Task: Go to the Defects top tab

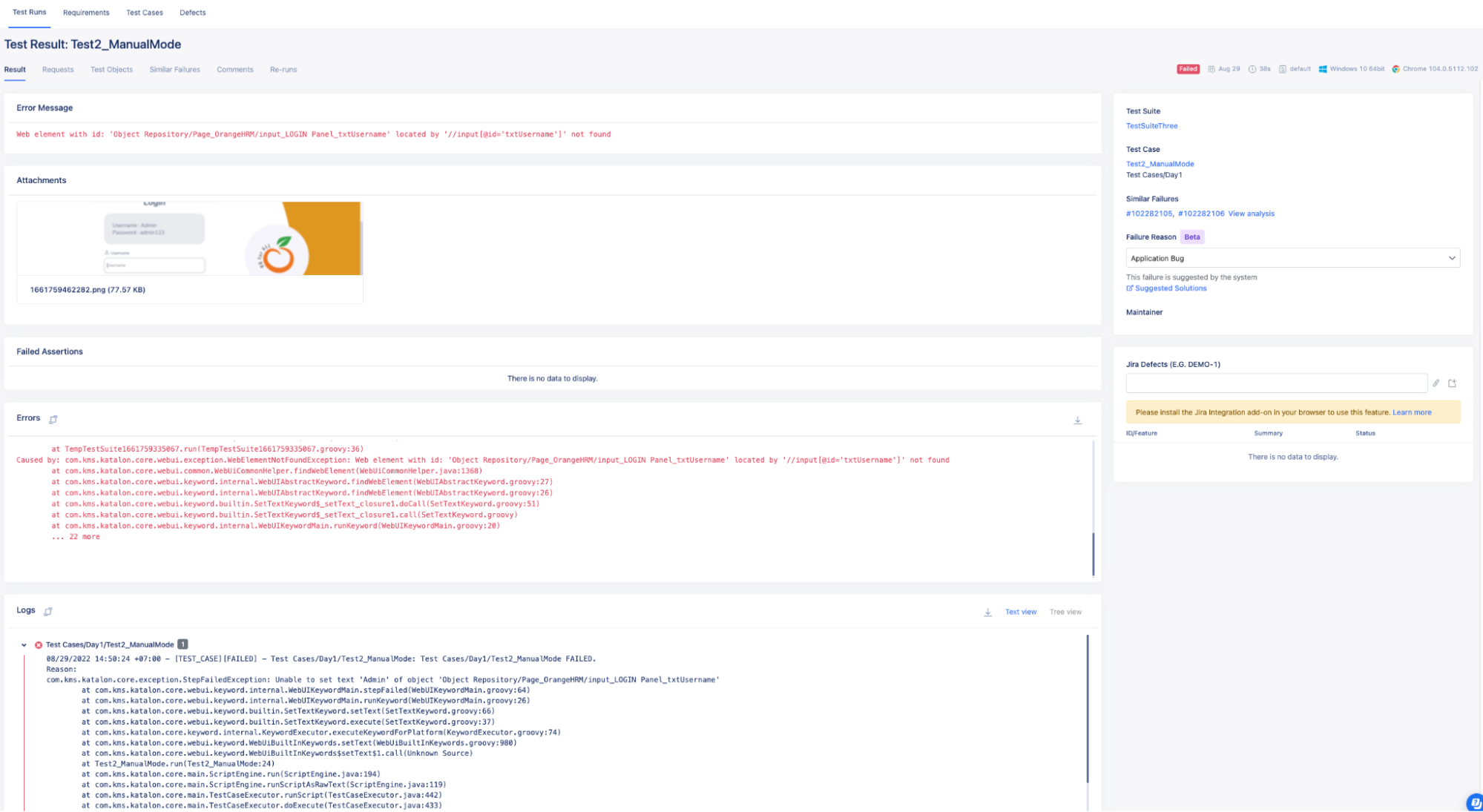Action: click(x=192, y=13)
